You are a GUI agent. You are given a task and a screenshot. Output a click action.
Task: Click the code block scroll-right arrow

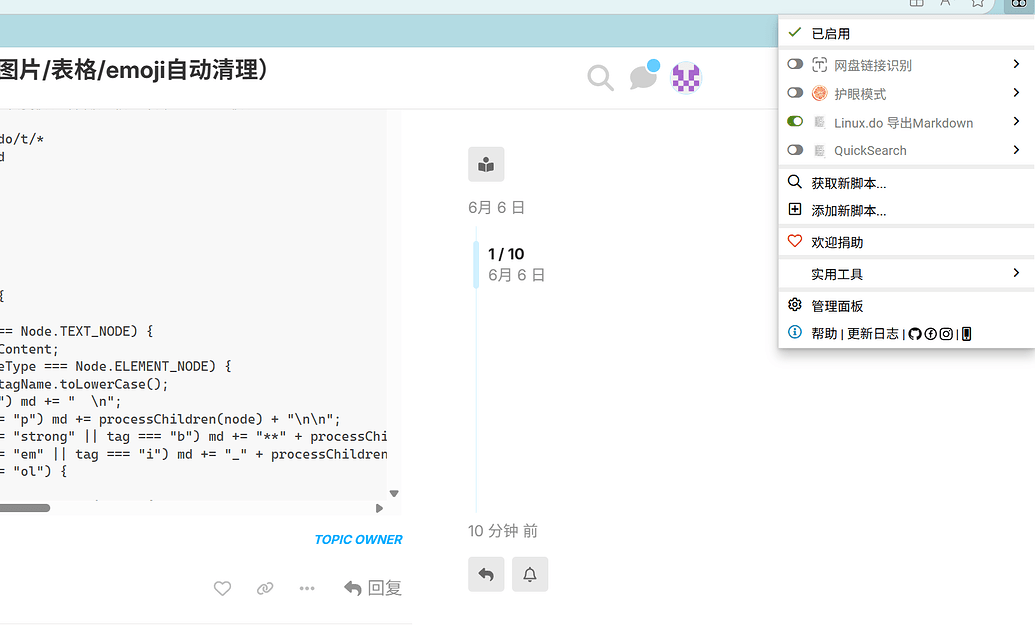pyautogui.click(x=380, y=508)
